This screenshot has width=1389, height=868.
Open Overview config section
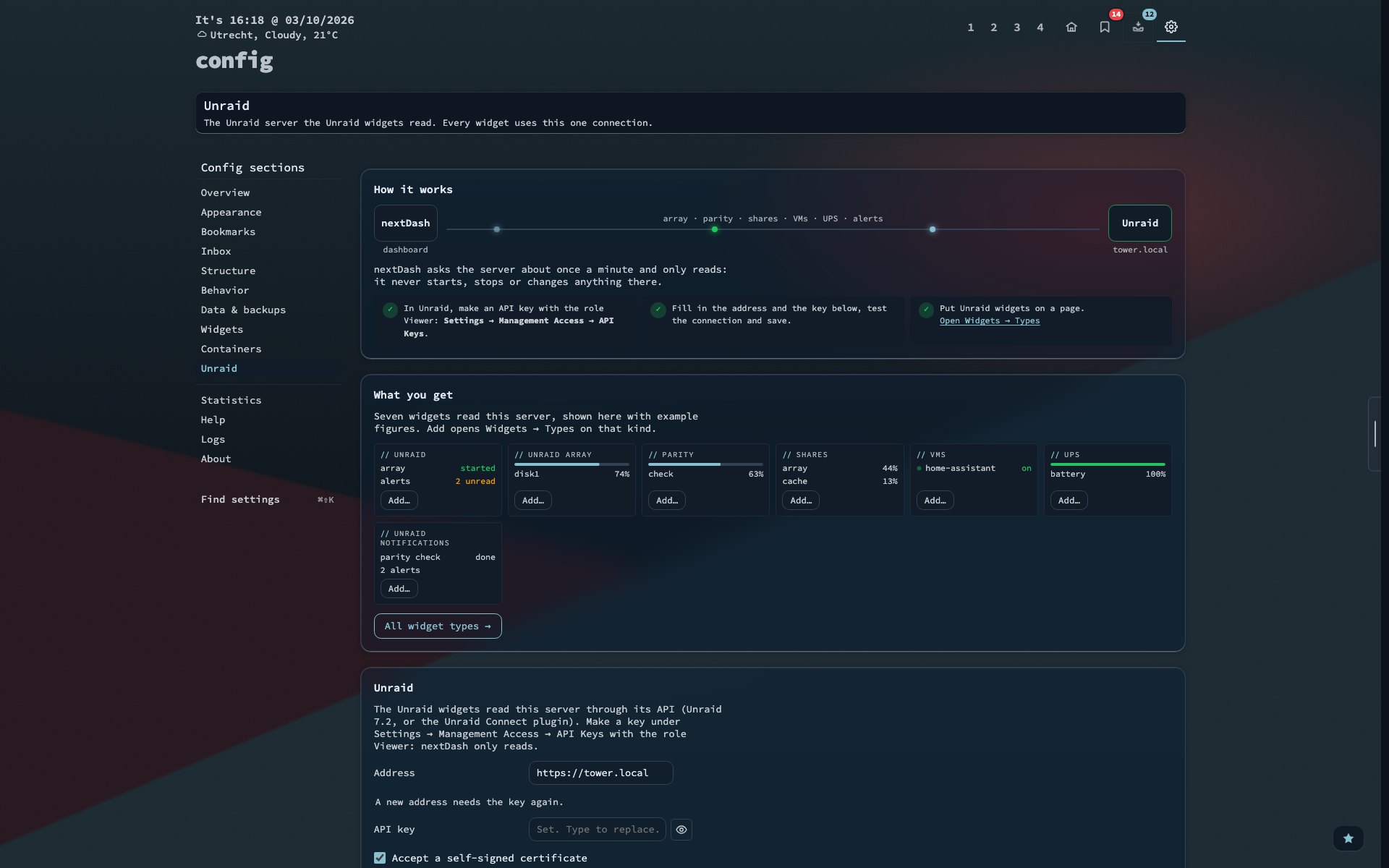(225, 192)
